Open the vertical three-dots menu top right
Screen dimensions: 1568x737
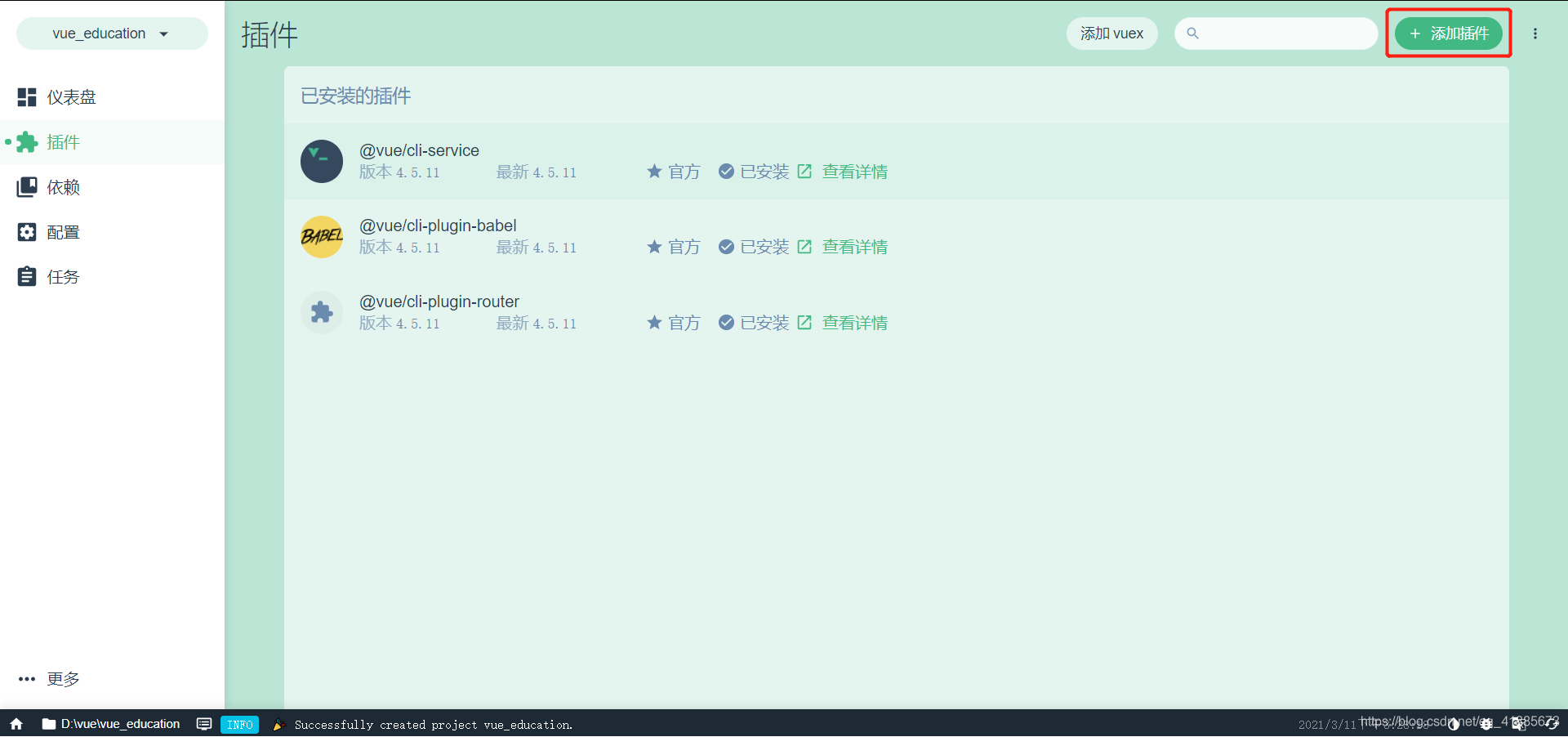1535,33
